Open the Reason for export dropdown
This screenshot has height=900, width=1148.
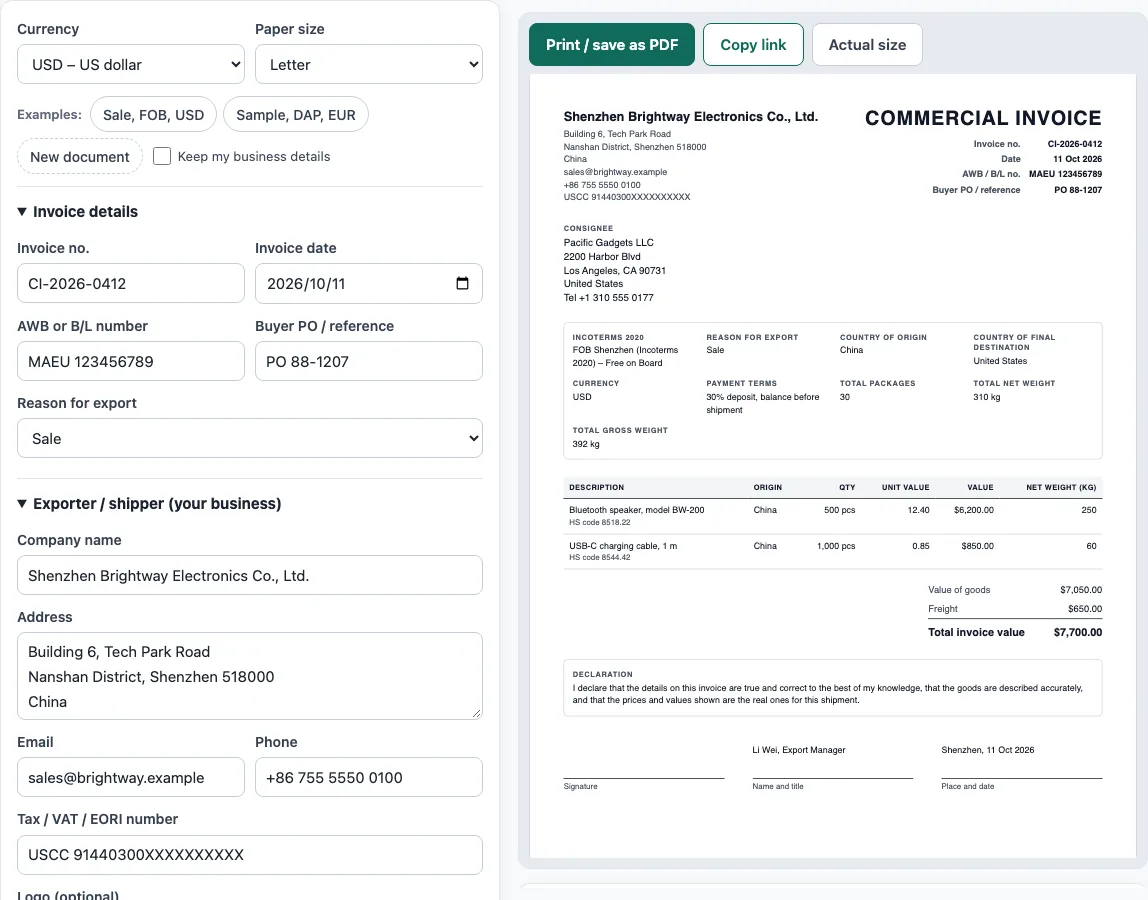tap(250, 439)
